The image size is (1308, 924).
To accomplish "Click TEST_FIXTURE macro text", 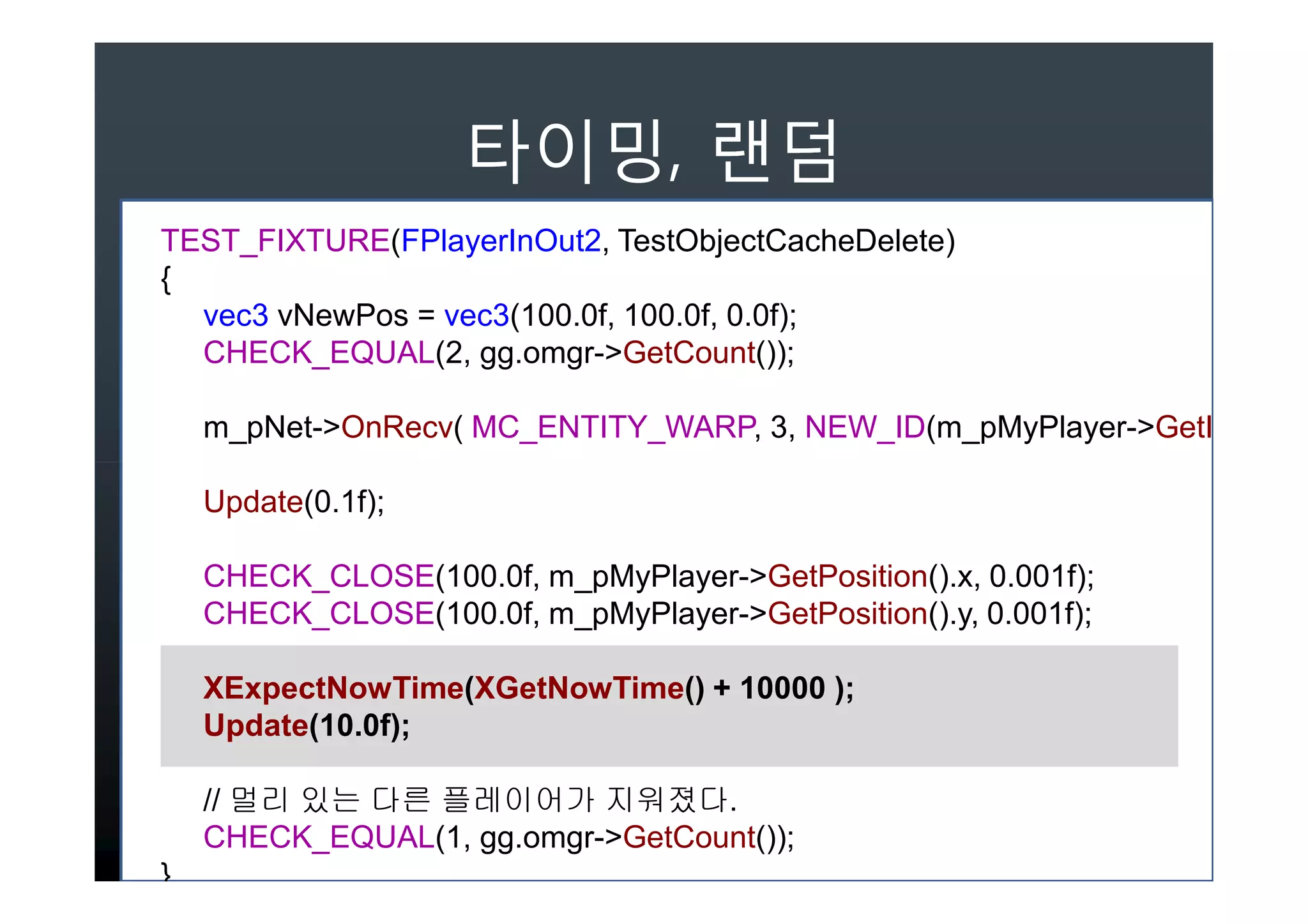I will coord(275,241).
